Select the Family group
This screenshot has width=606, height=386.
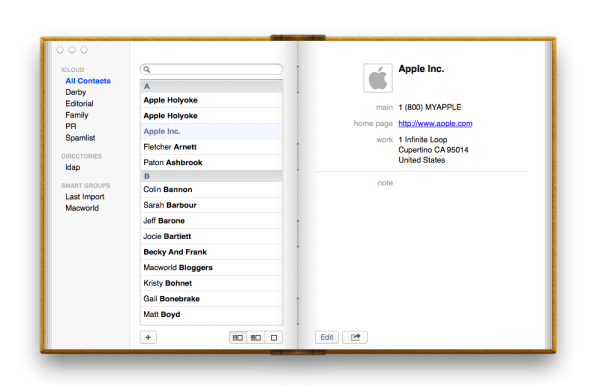(77, 115)
